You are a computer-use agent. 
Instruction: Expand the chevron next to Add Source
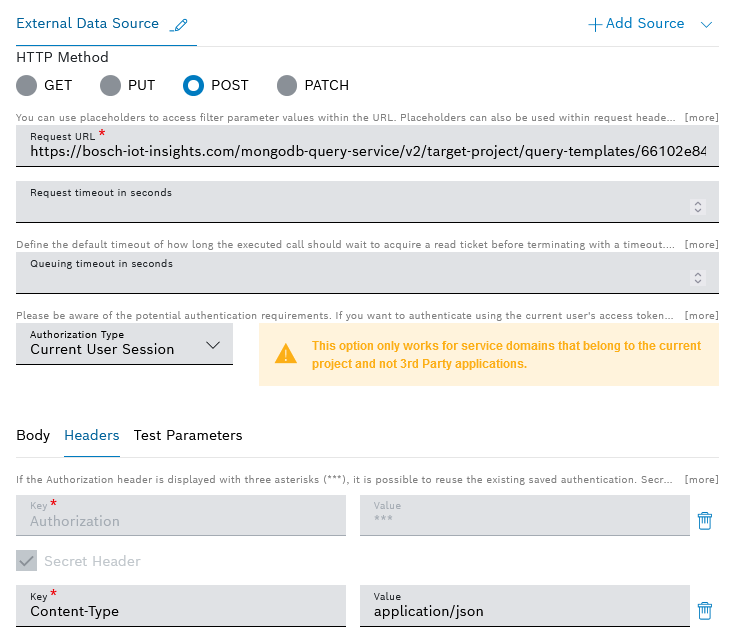707,24
